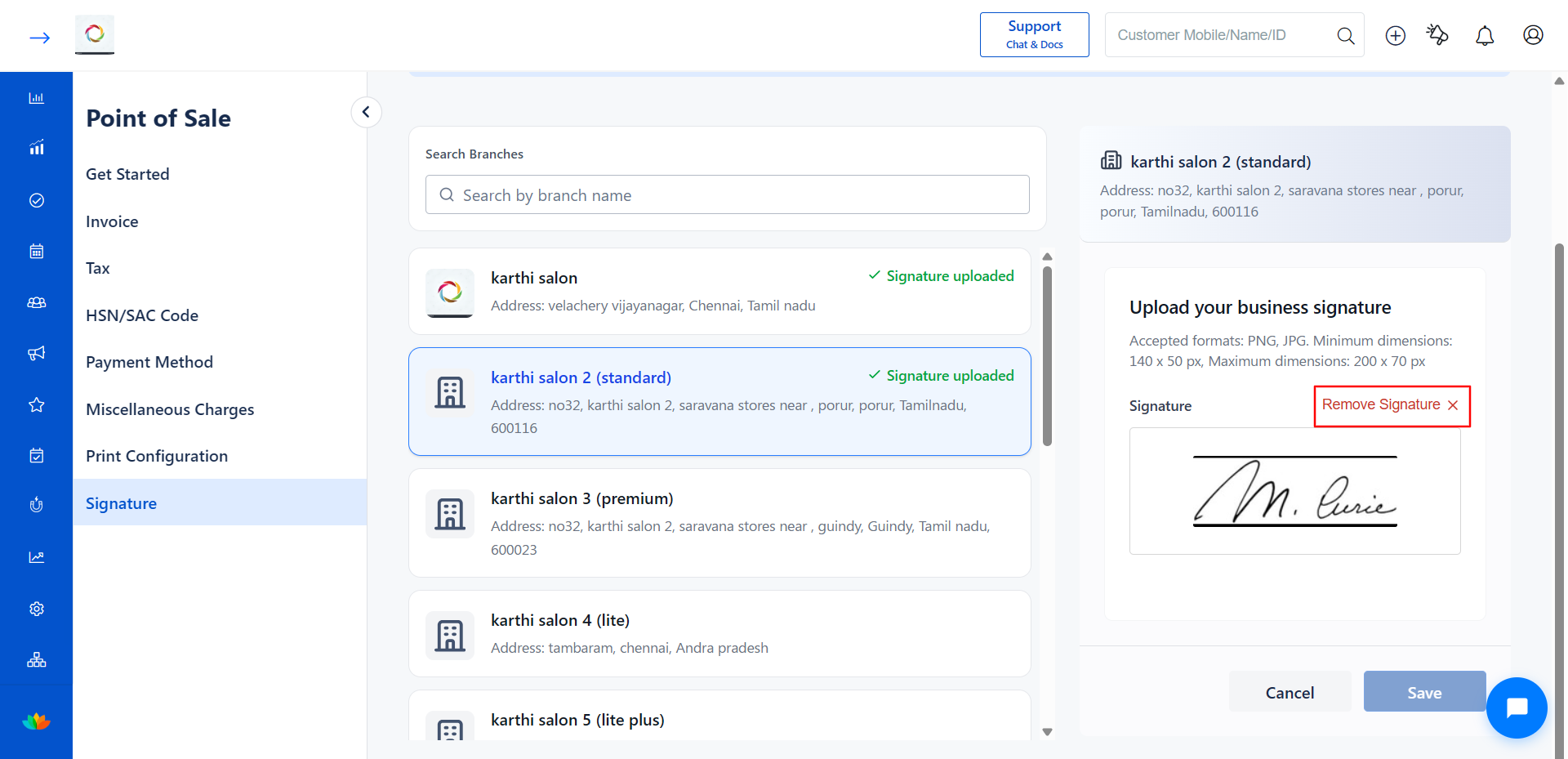This screenshot has height=759, width=1568.
Task: Open Payment Method menu item
Action: point(149,362)
